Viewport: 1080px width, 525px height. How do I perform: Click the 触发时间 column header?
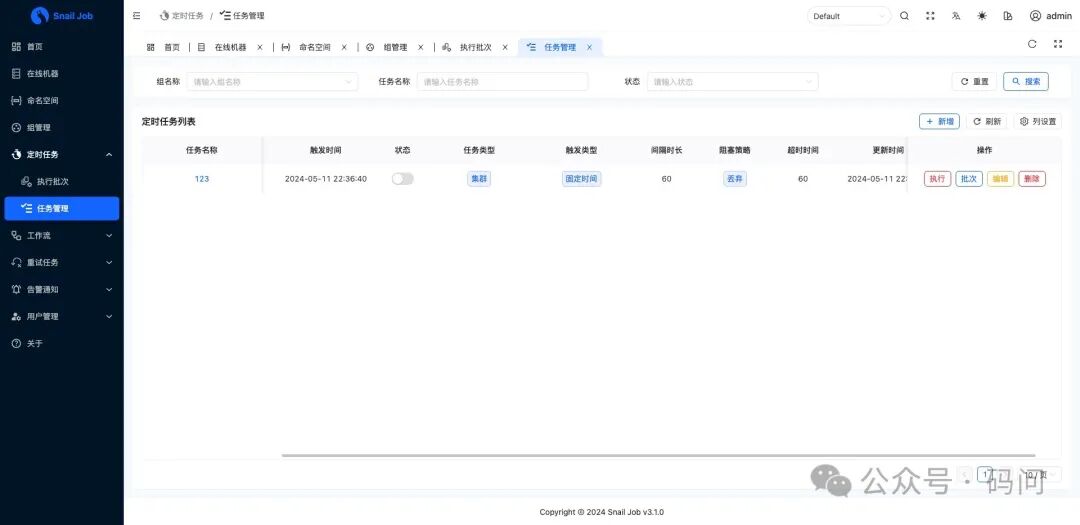pos(326,150)
